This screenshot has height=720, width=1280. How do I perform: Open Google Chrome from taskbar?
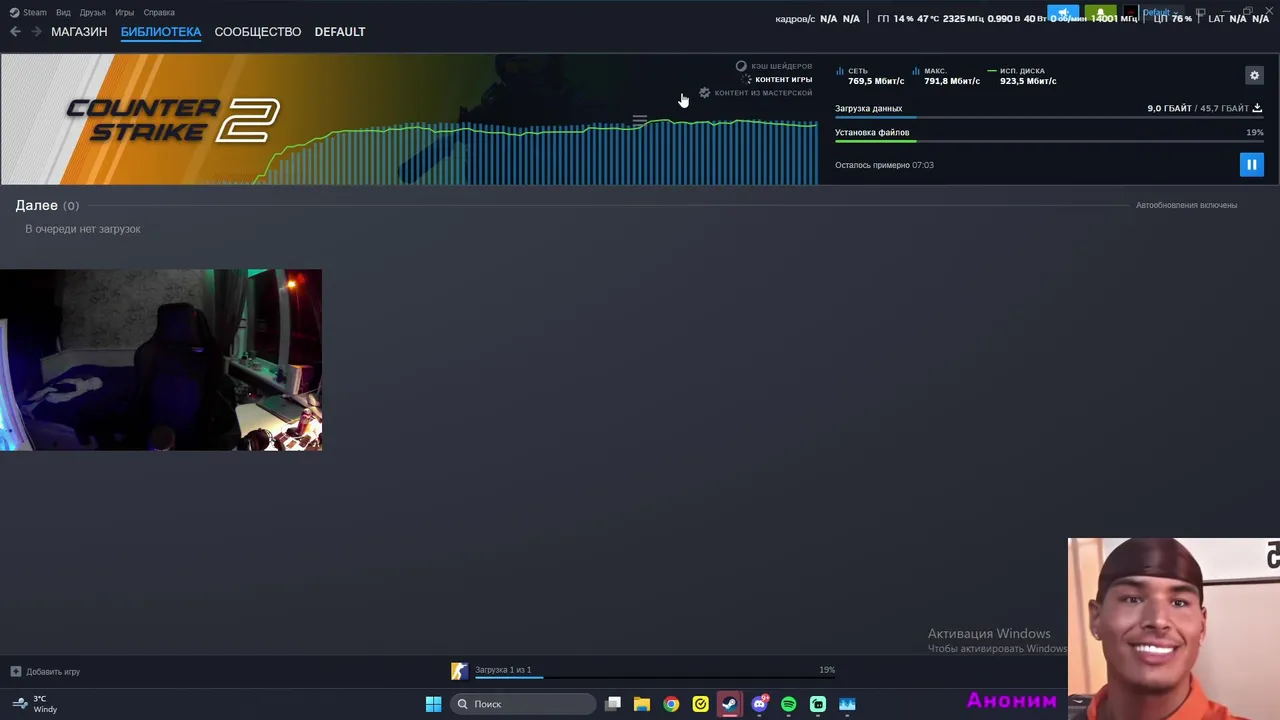[x=671, y=704]
